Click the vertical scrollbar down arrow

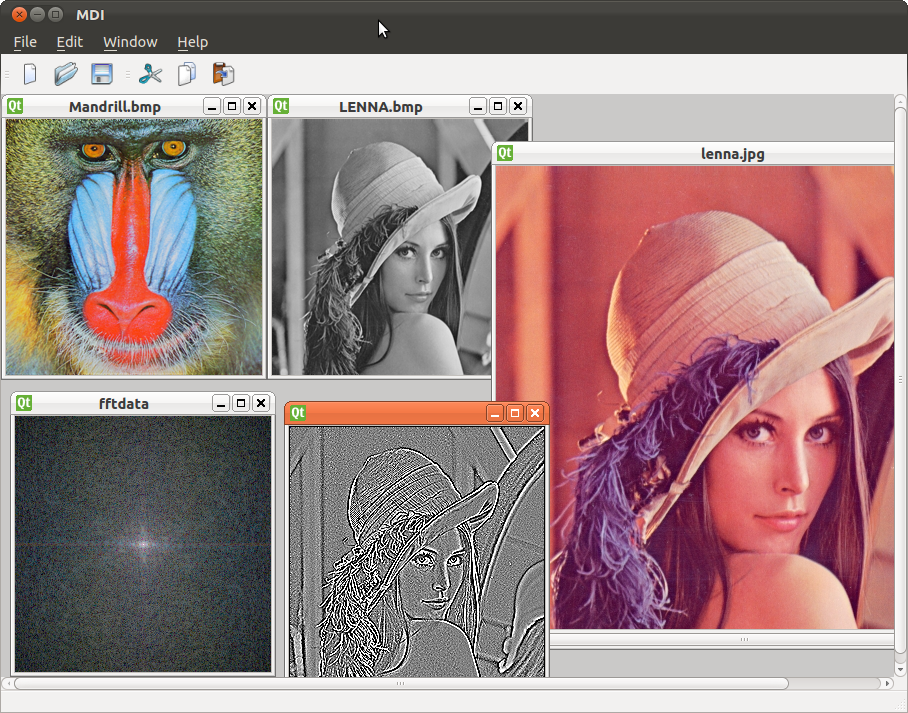pyautogui.click(x=900, y=670)
